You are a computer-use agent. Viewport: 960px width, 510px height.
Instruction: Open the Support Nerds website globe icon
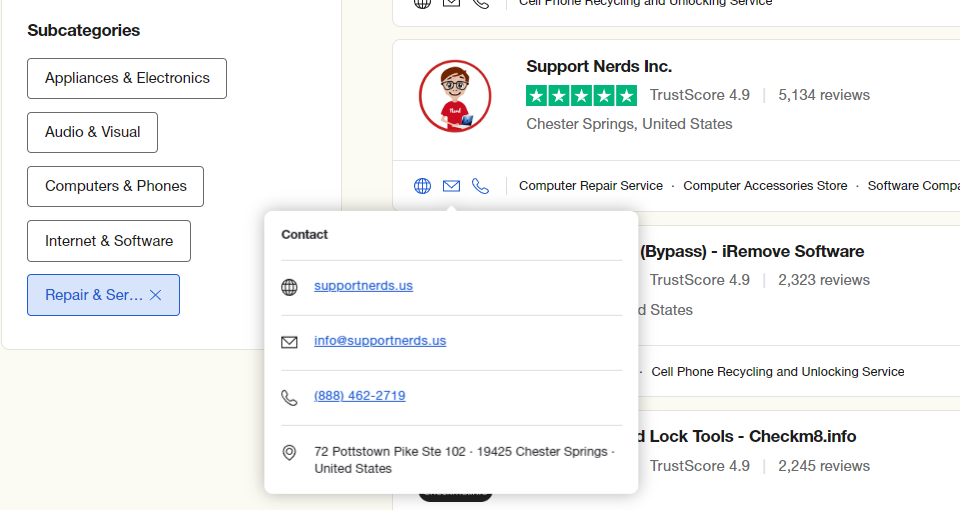click(422, 186)
